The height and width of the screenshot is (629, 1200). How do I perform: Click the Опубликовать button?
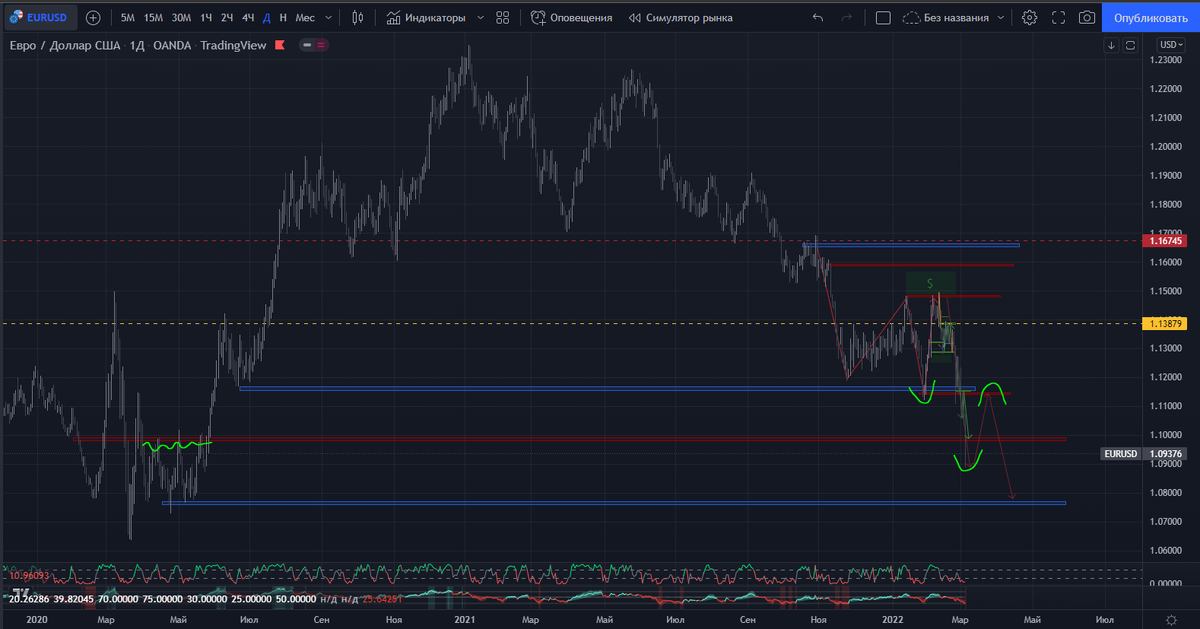pos(1150,17)
